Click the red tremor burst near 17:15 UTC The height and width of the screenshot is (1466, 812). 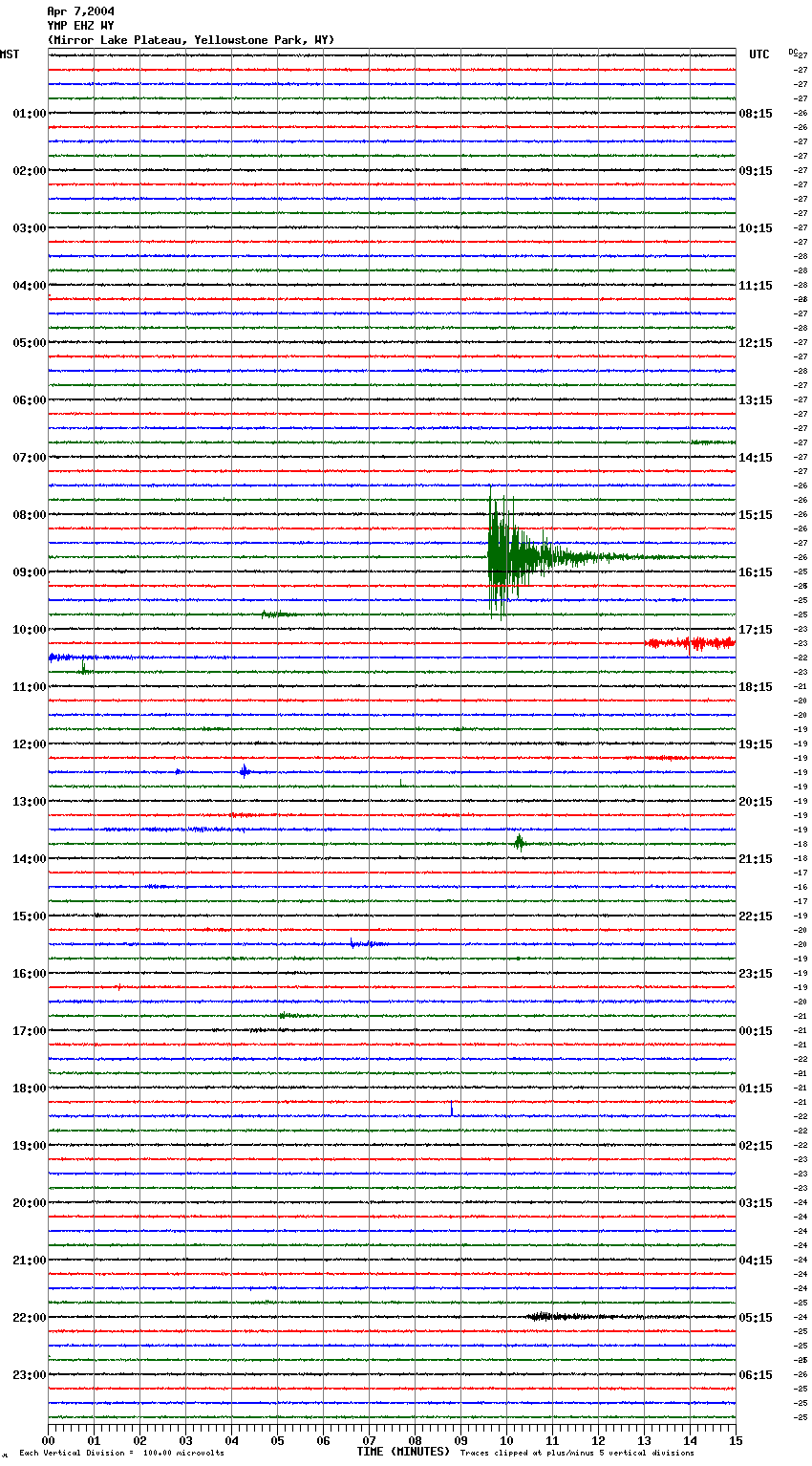click(690, 643)
